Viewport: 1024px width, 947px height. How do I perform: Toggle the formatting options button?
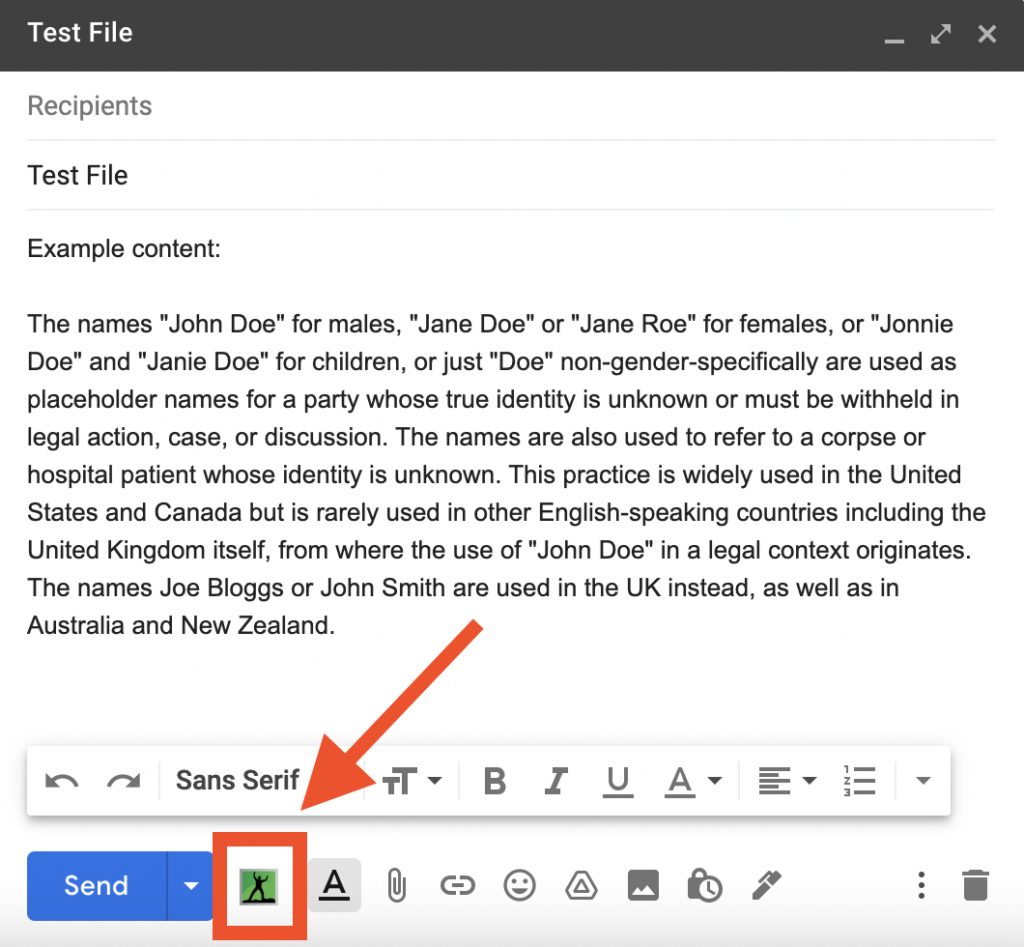pyautogui.click(x=334, y=885)
